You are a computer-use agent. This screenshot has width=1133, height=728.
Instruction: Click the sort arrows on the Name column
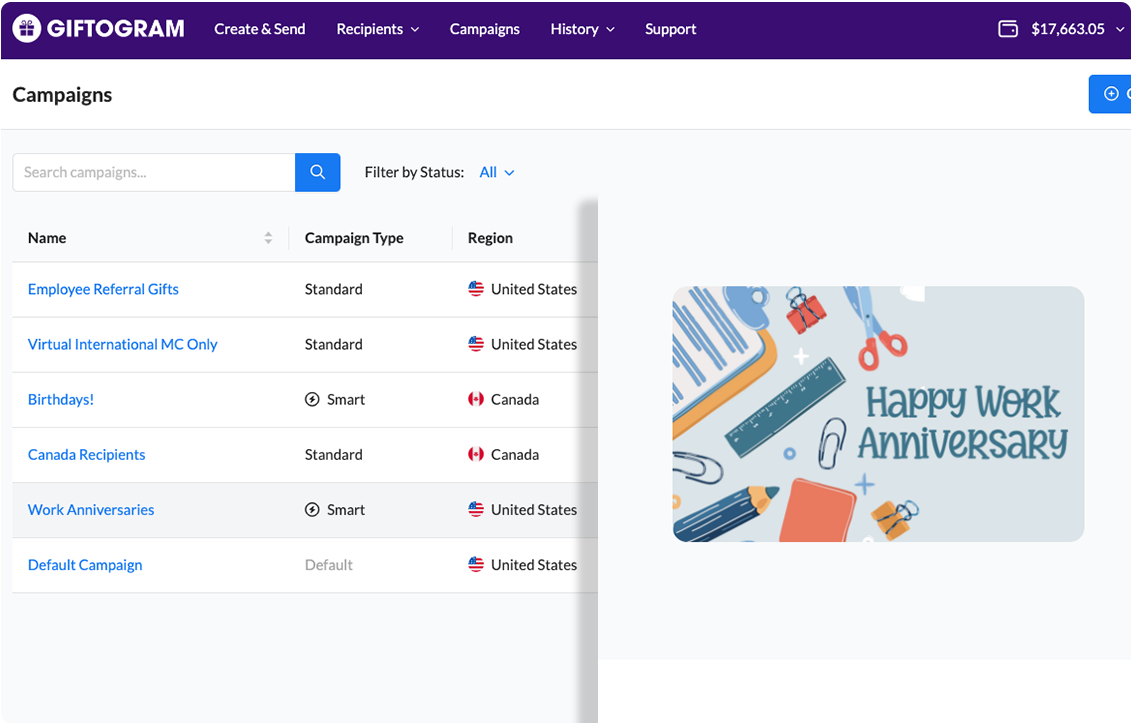[267, 238]
